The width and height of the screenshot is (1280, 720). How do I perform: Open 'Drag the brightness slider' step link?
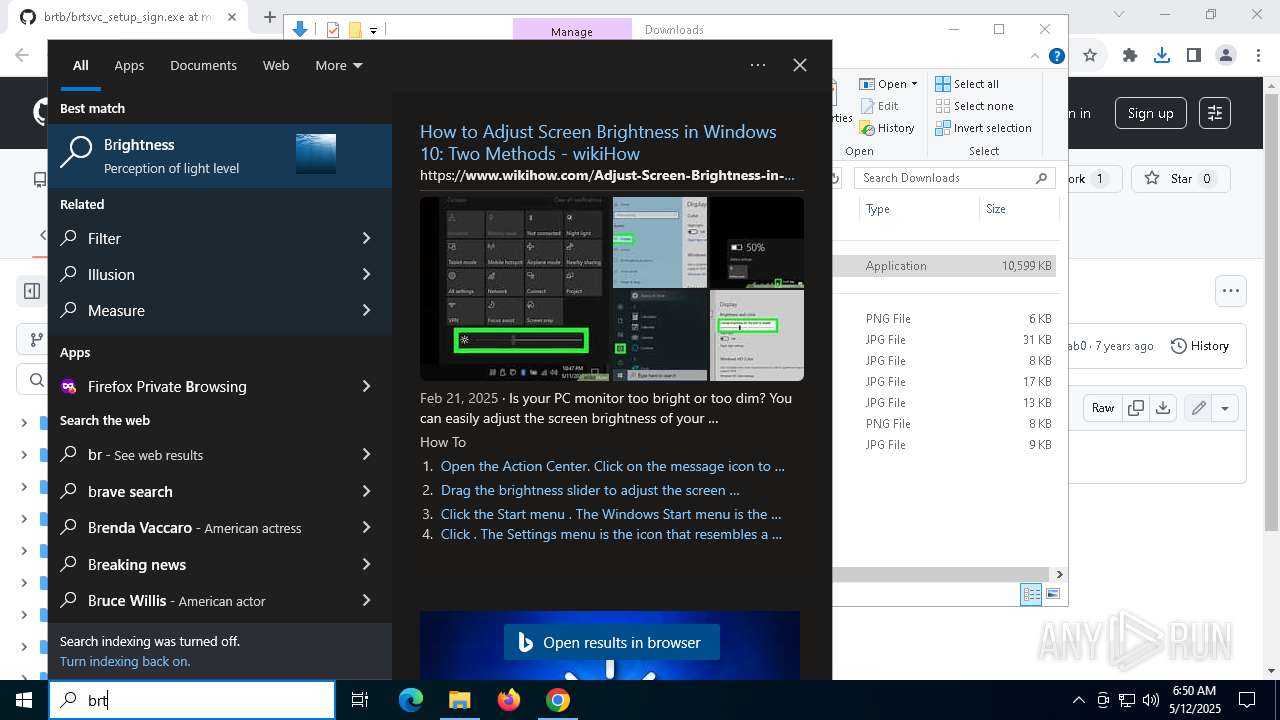coord(590,490)
